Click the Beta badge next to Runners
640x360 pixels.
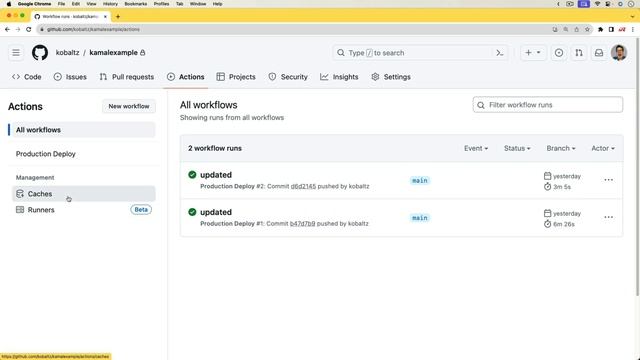(x=141, y=210)
